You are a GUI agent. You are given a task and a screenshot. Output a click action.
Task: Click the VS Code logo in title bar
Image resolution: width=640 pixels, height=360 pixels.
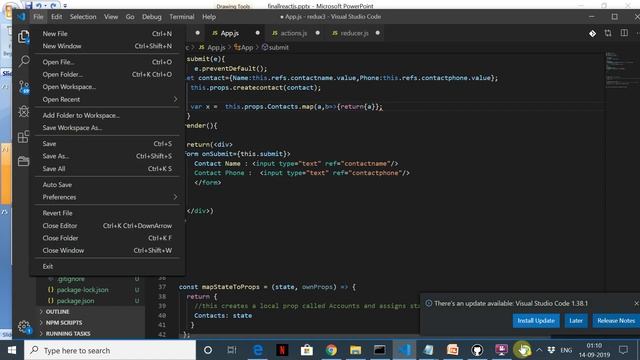21,17
